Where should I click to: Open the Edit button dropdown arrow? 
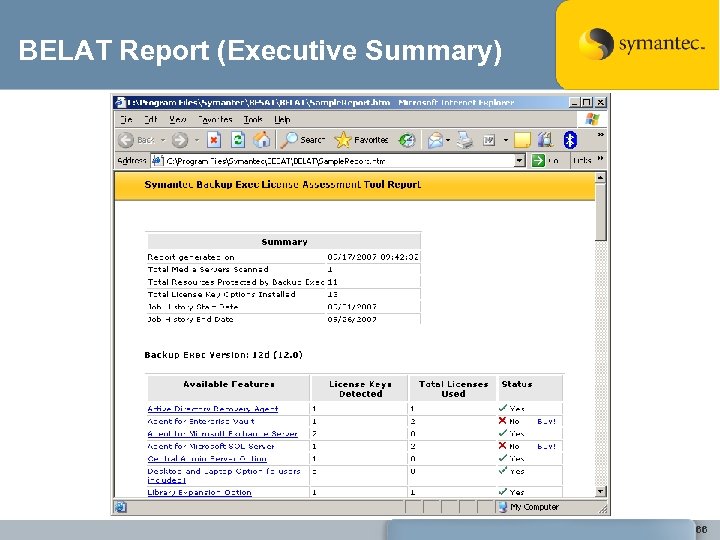point(505,140)
